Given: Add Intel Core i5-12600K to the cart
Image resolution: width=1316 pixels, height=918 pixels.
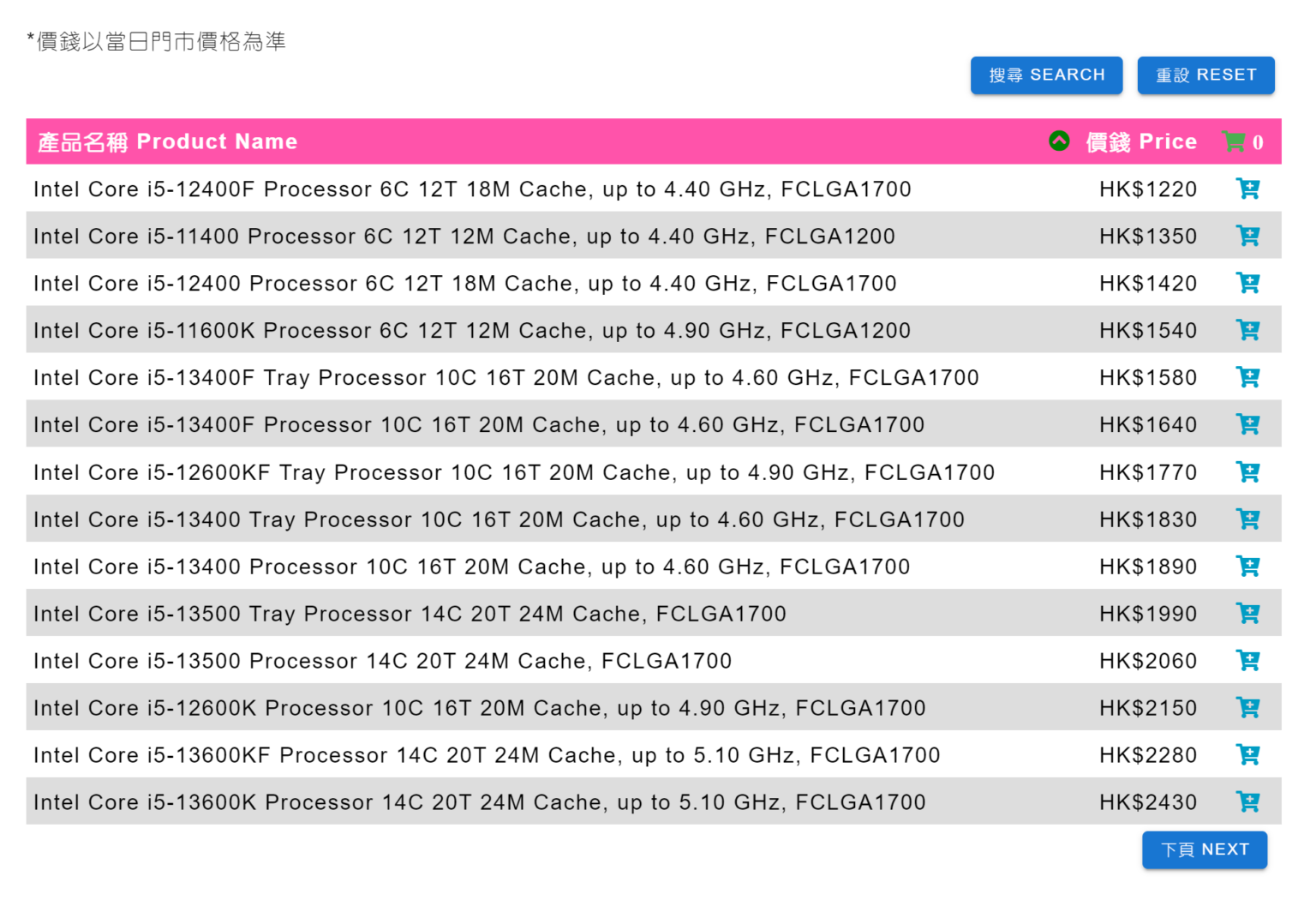Looking at the screenshot, I should (x=1248, y=707).
